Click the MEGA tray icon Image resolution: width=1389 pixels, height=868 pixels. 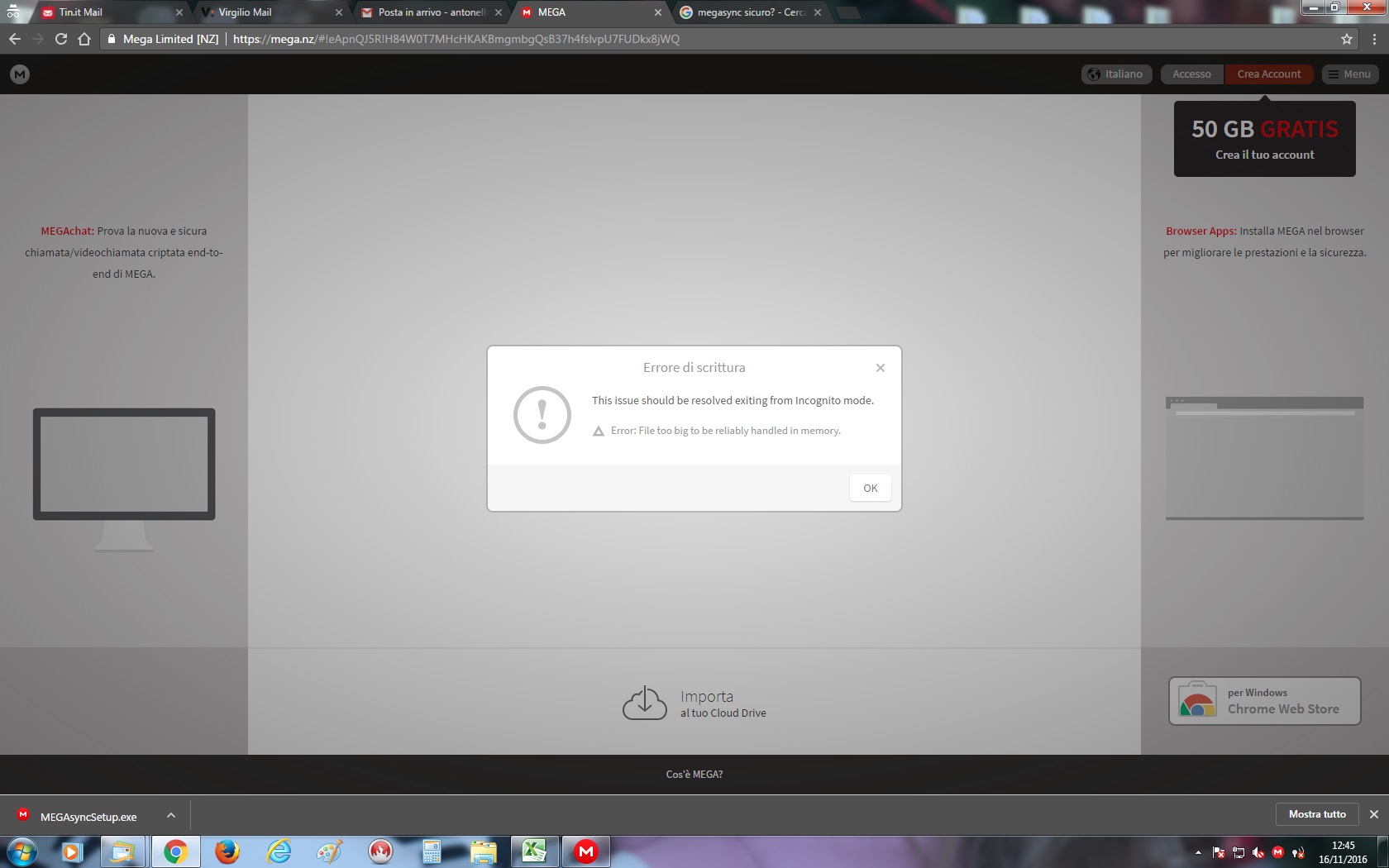[1278, 852]
